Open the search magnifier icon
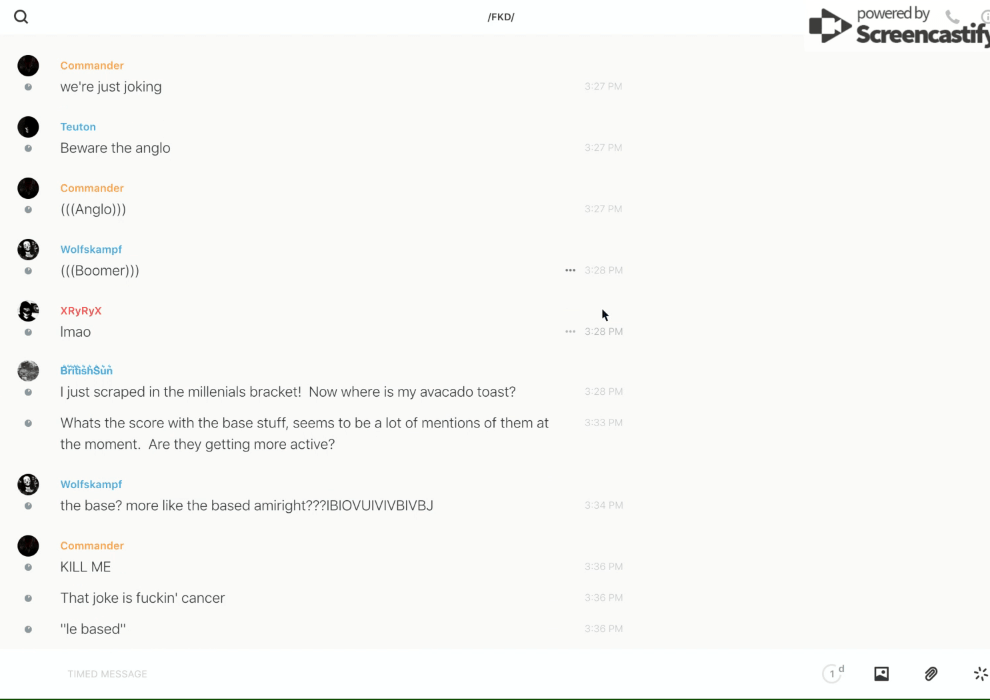 click(21, 17)
